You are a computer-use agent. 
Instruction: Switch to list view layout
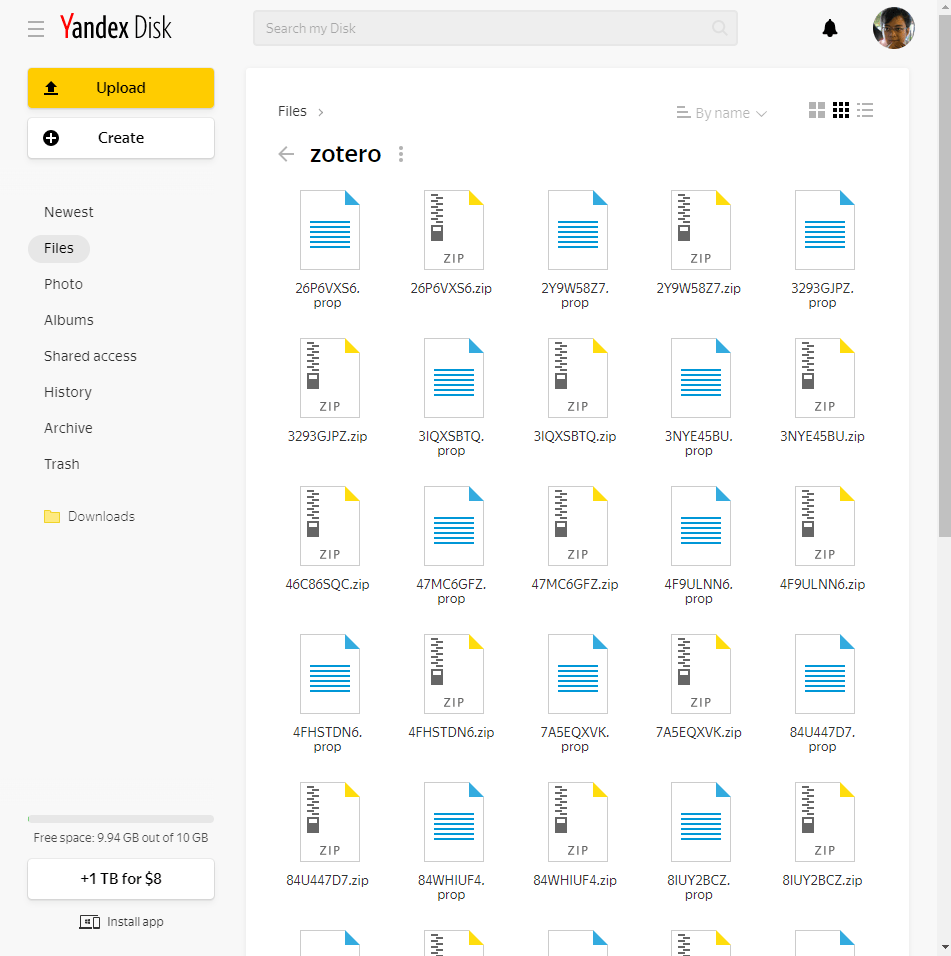pyautogui.click(x=866, y=111)
